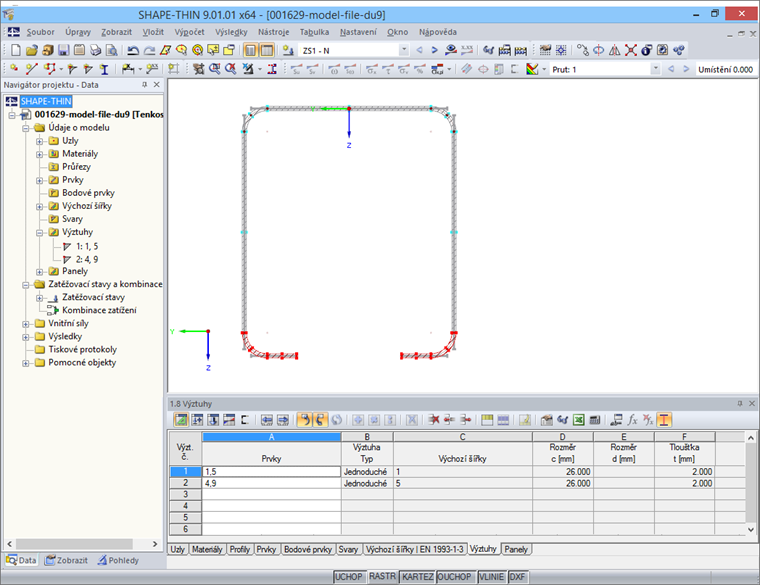Undo the last action
The width and height of the screenshot is (760, 585).
pyautogui.click(x=133, y=50)
